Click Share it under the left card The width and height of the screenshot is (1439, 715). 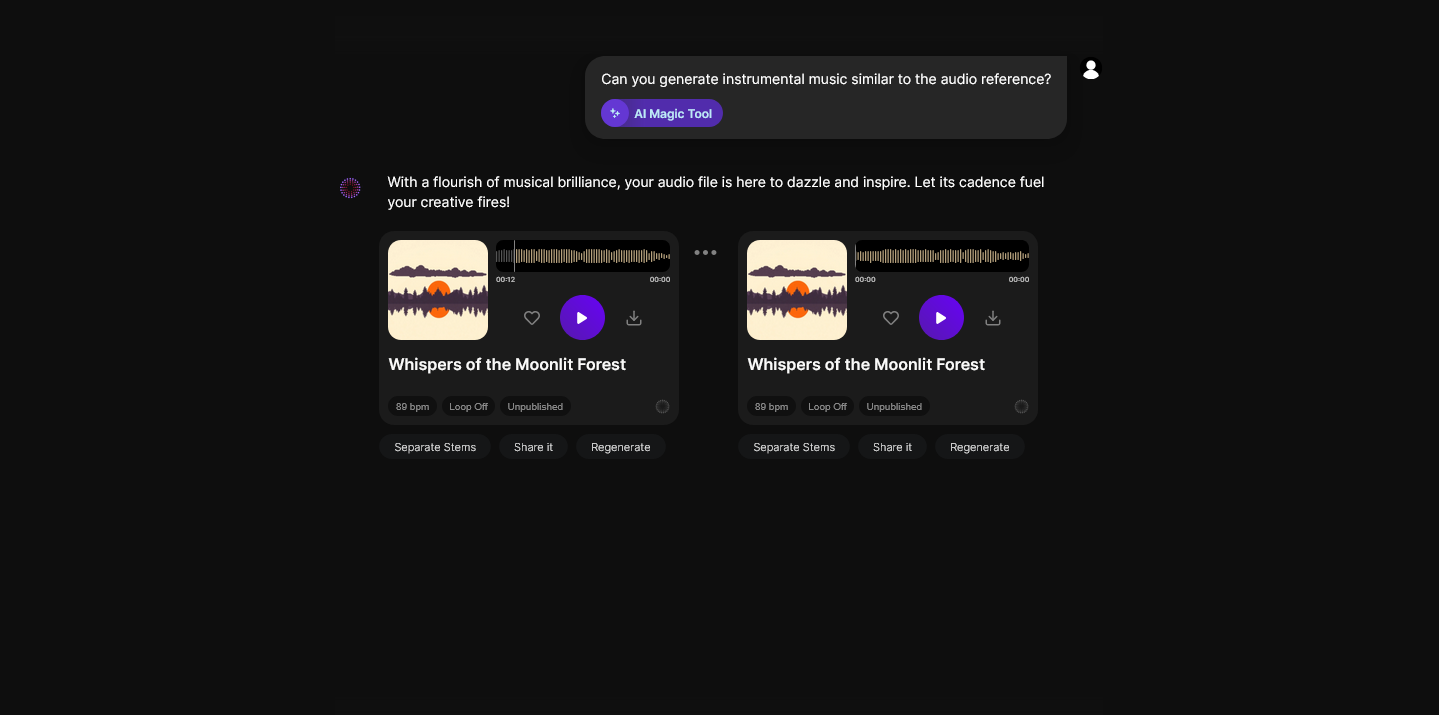(533, 447)
